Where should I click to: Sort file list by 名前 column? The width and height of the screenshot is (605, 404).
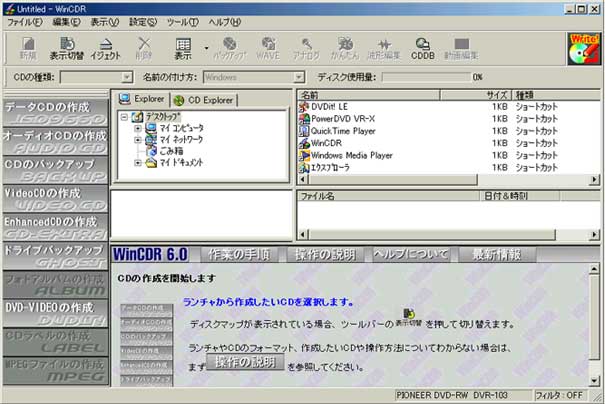[x=368, y=95]
